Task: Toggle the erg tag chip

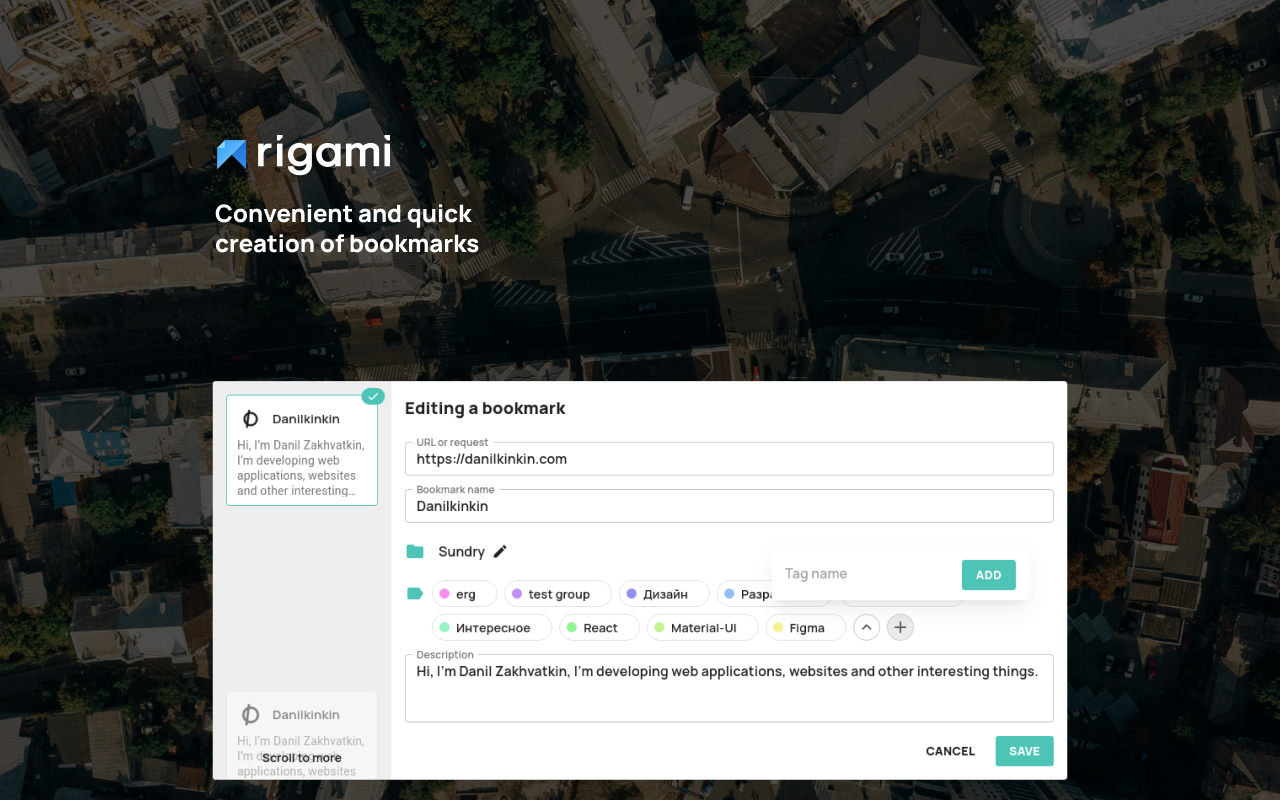Action: (465, 594)
